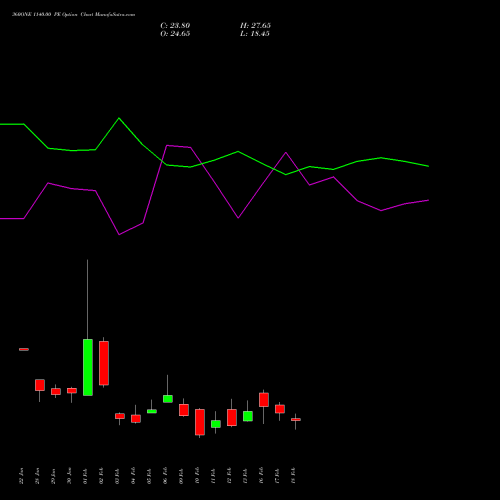Screen dimensions: 500x500
Task: Click the "02 Feb" date label
Action: coord(102,476)
